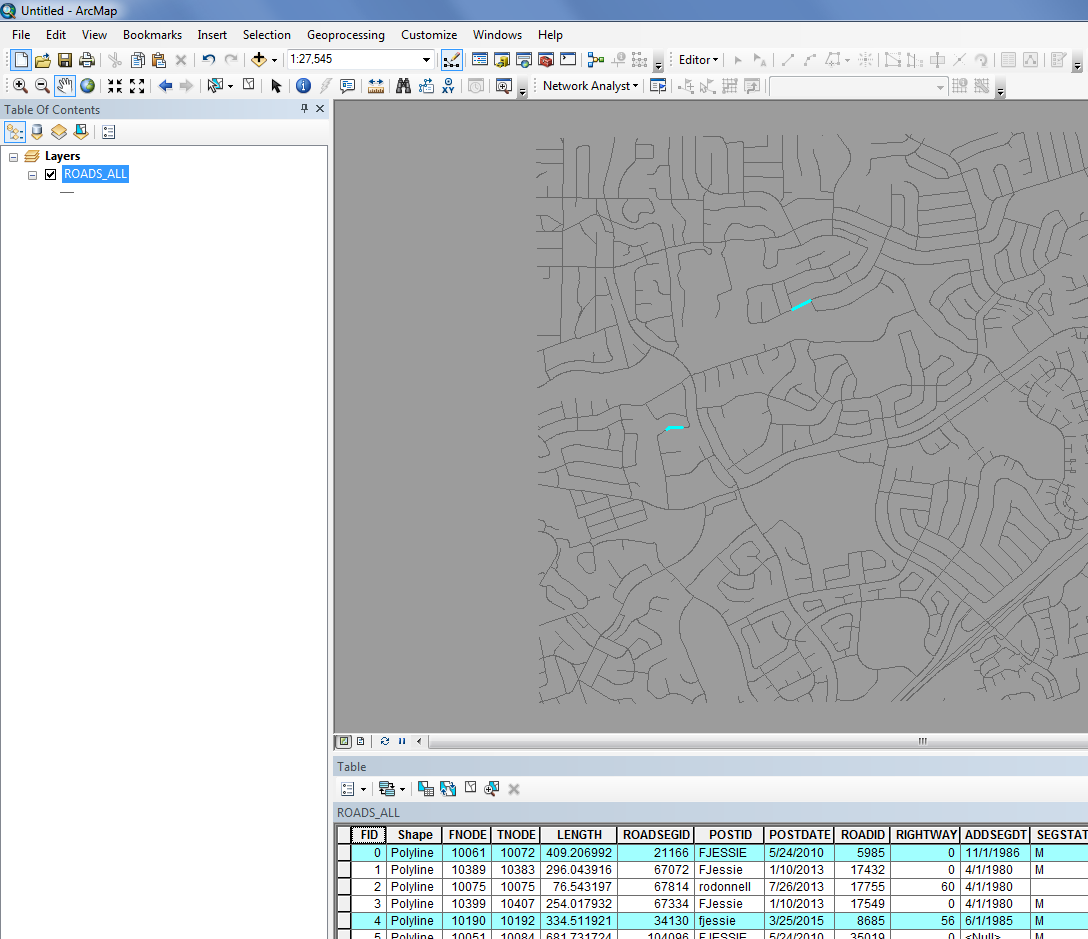Open the Bookmarks menu
1088x939 pixels.
[x=152, y=35]
